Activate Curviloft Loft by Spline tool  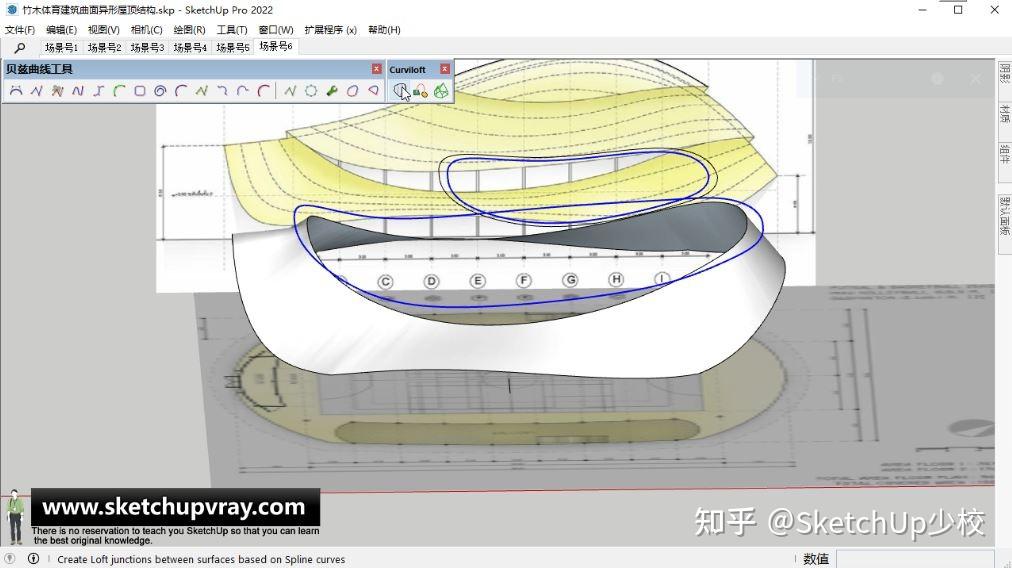pos(400,91)
